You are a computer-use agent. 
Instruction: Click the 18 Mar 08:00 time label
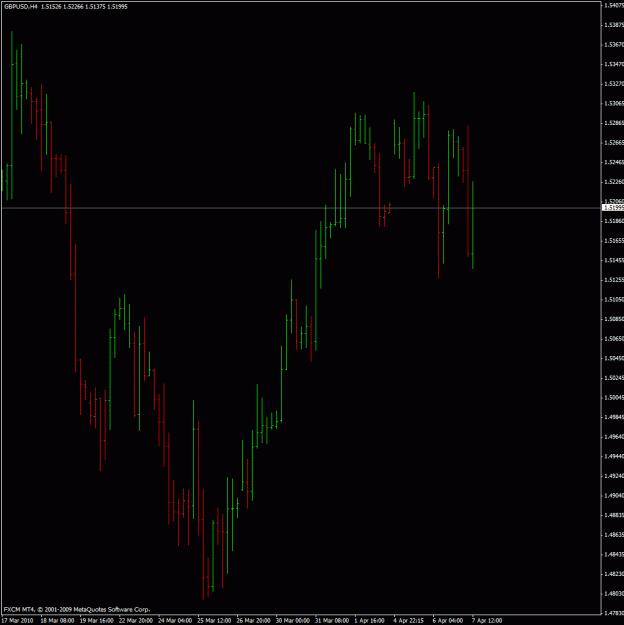coord(57,621)
